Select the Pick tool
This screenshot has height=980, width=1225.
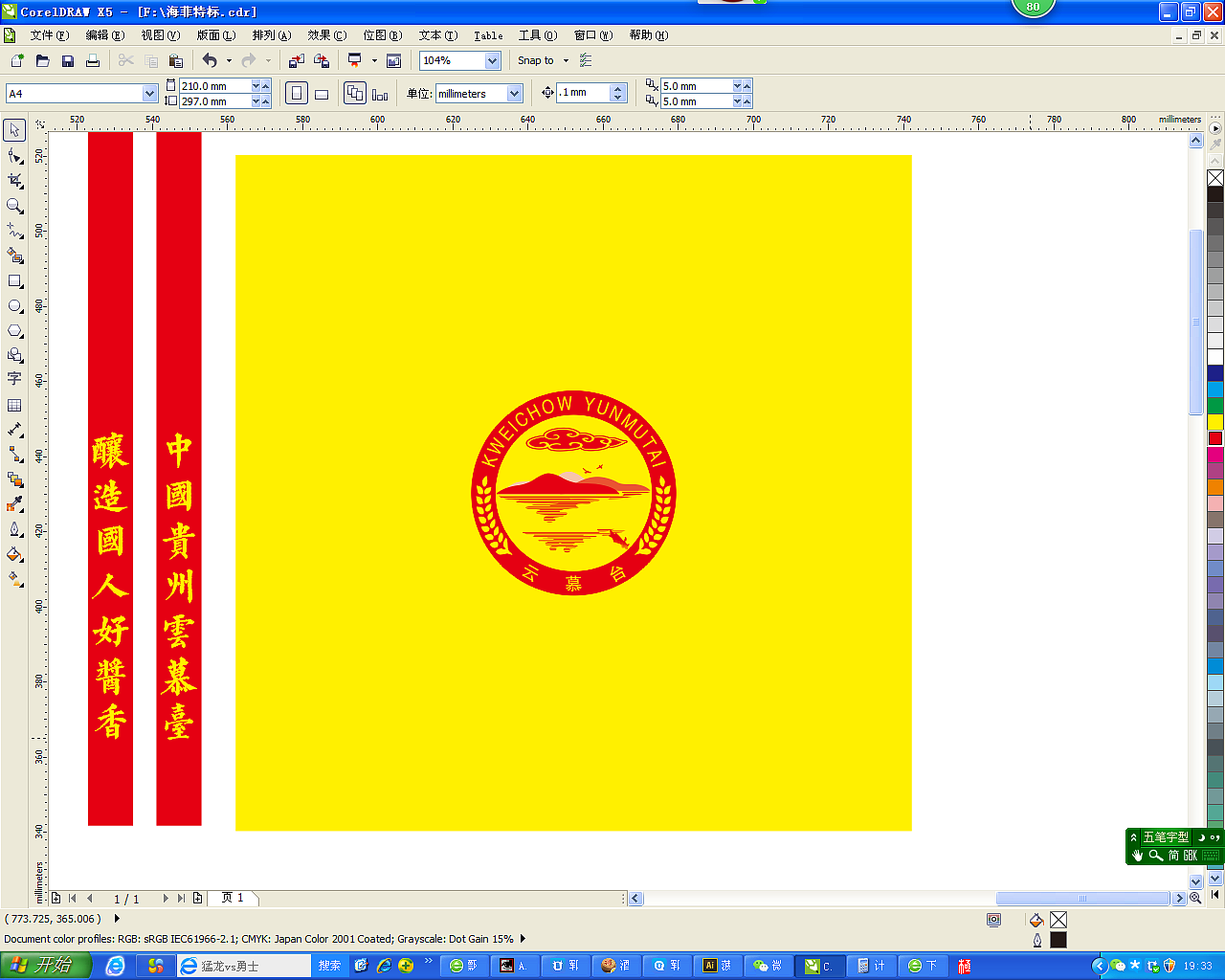14,129
